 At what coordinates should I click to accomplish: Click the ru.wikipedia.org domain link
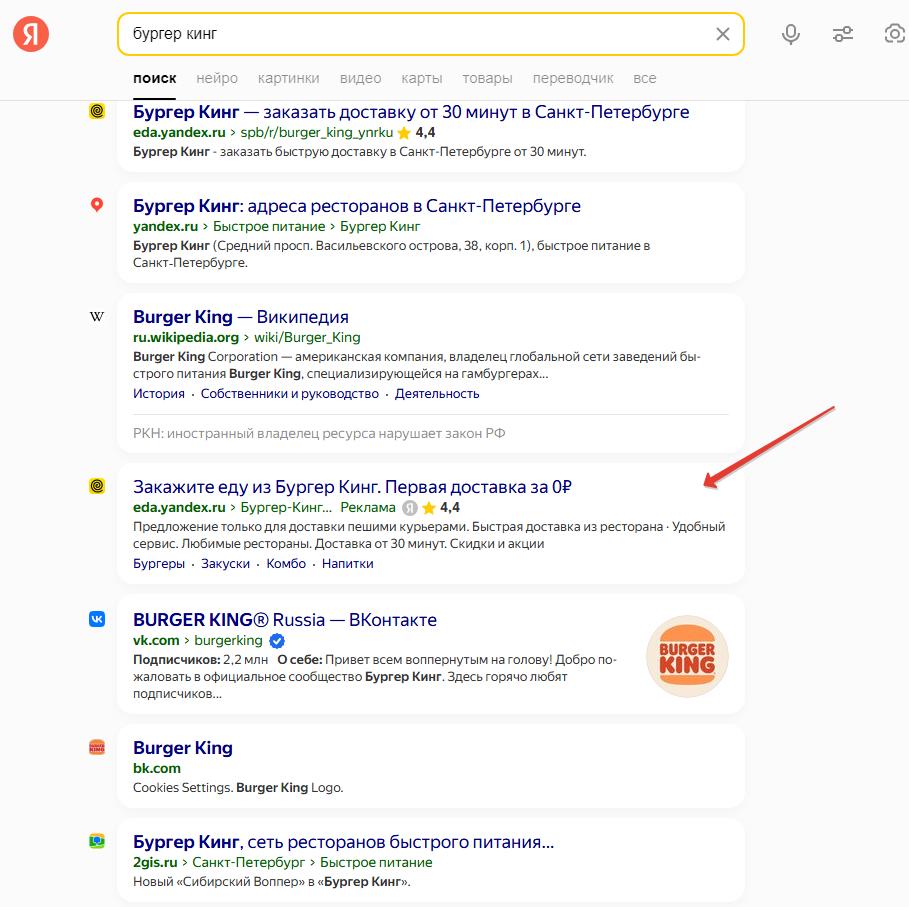pos(186,337)
